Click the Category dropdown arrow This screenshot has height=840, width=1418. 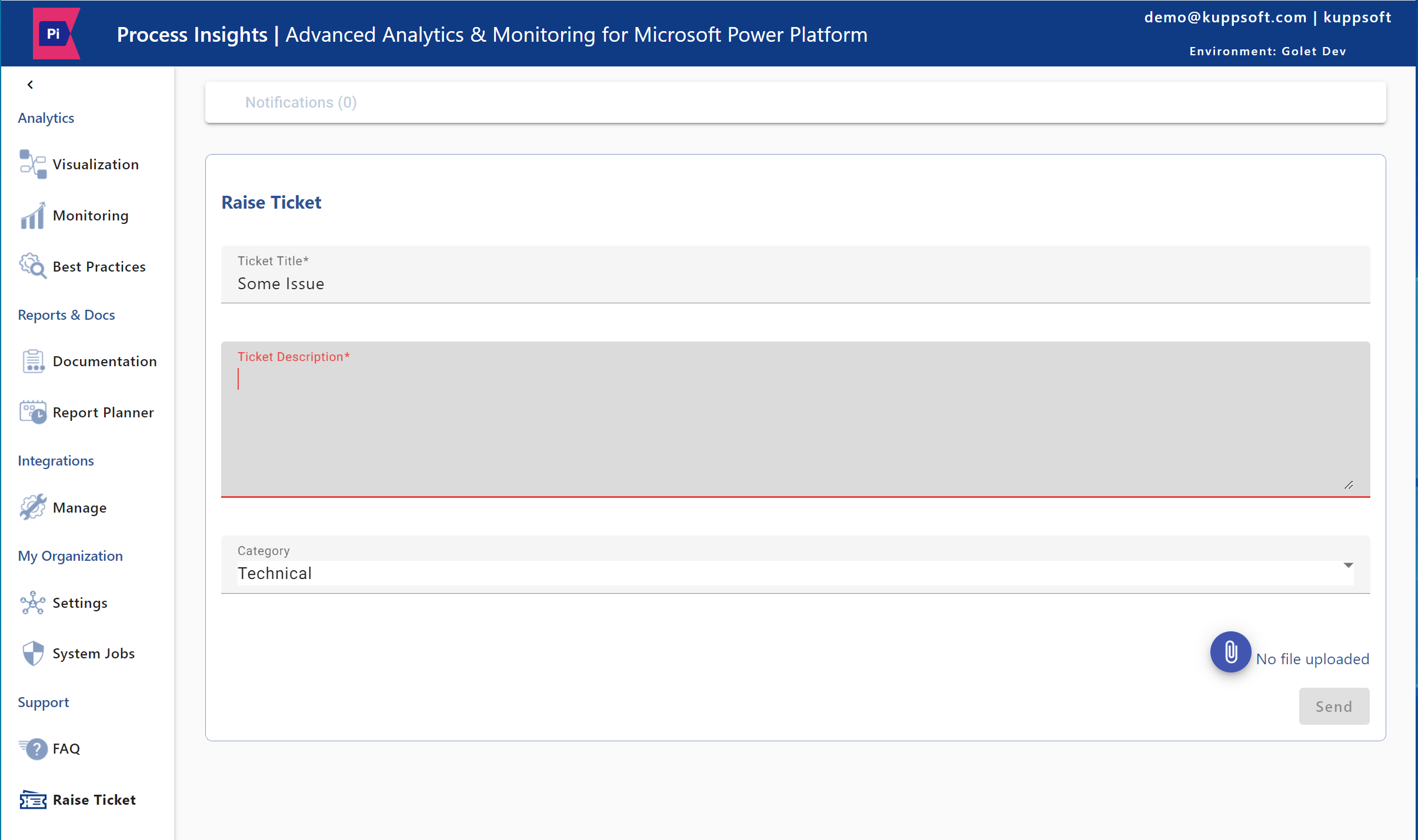(x=1349, y=565)
